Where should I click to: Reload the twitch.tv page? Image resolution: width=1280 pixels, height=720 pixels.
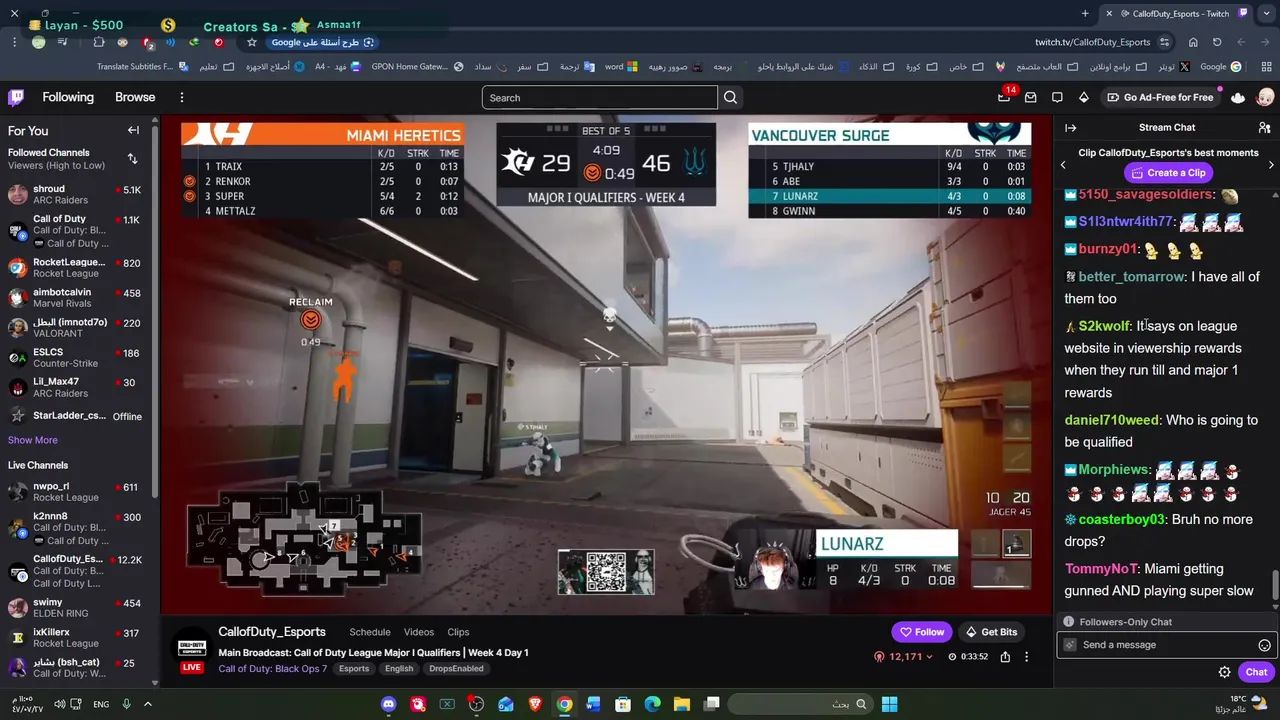[1217, 42]
